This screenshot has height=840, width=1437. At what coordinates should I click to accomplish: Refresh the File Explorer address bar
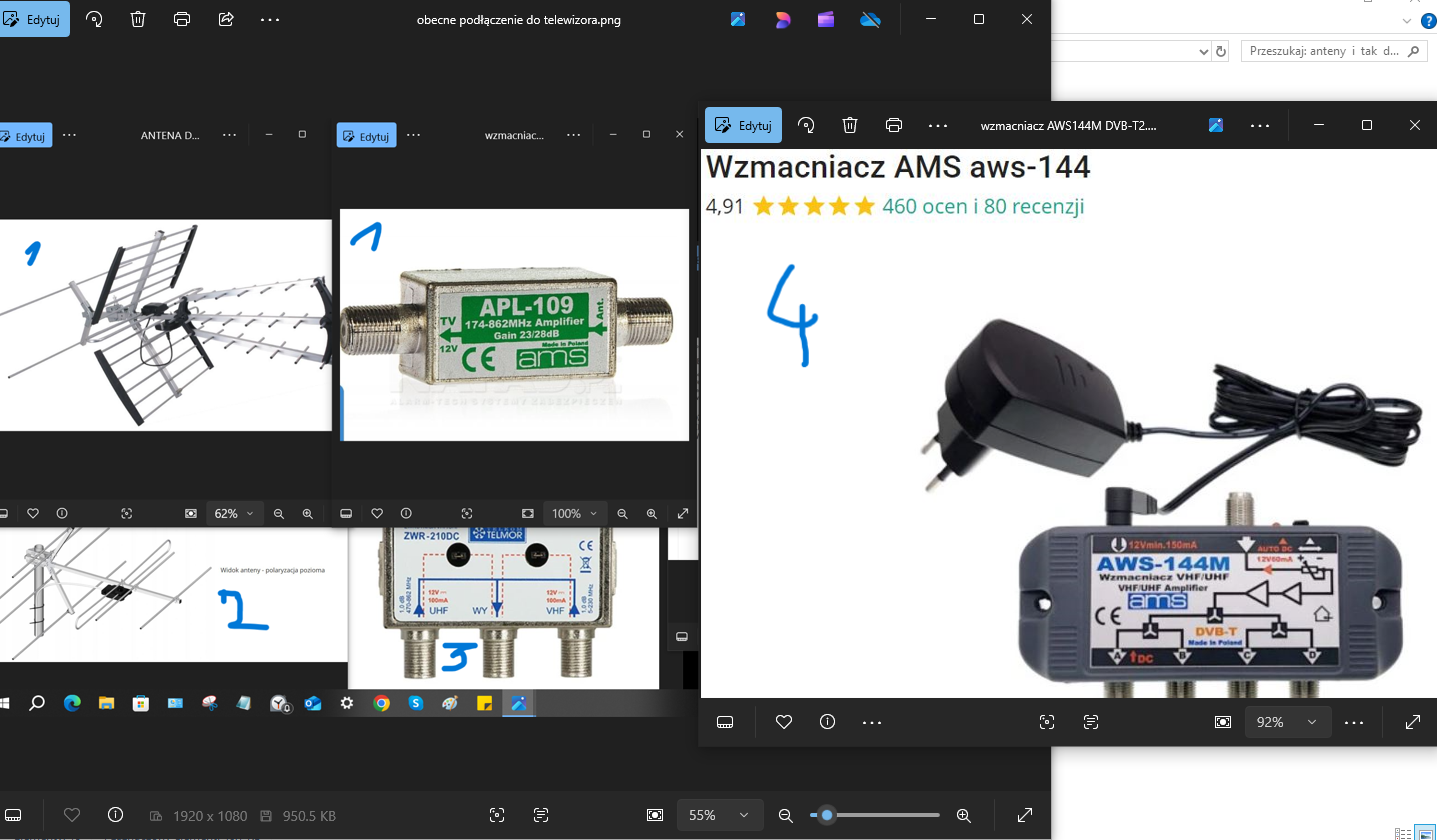1220,52
